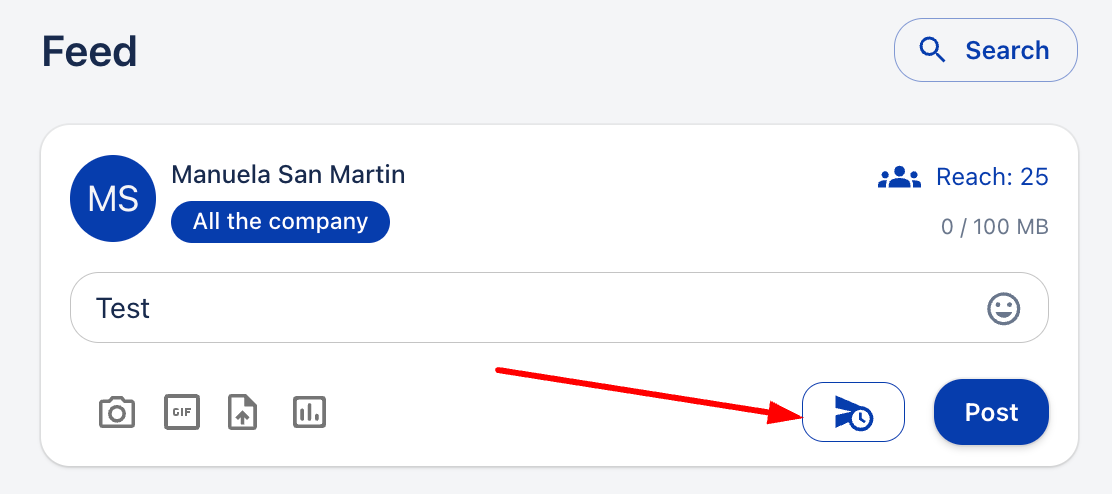Open the emoji picker
The width and height of the screenshot is (1112, 494).
pos(1003,309)
